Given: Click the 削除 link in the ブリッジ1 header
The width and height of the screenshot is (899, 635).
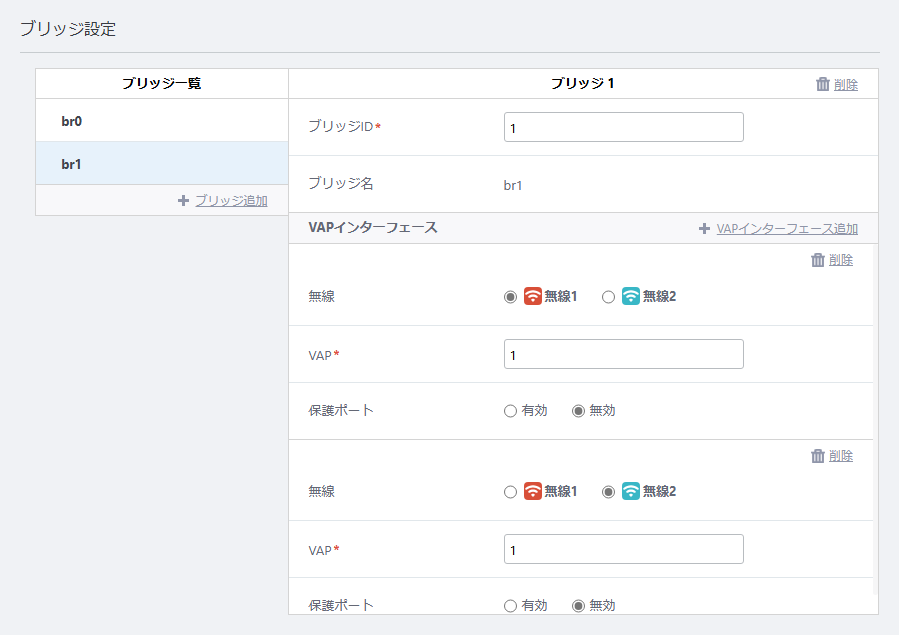Looking at the screenshot, I should pos(846,85).
